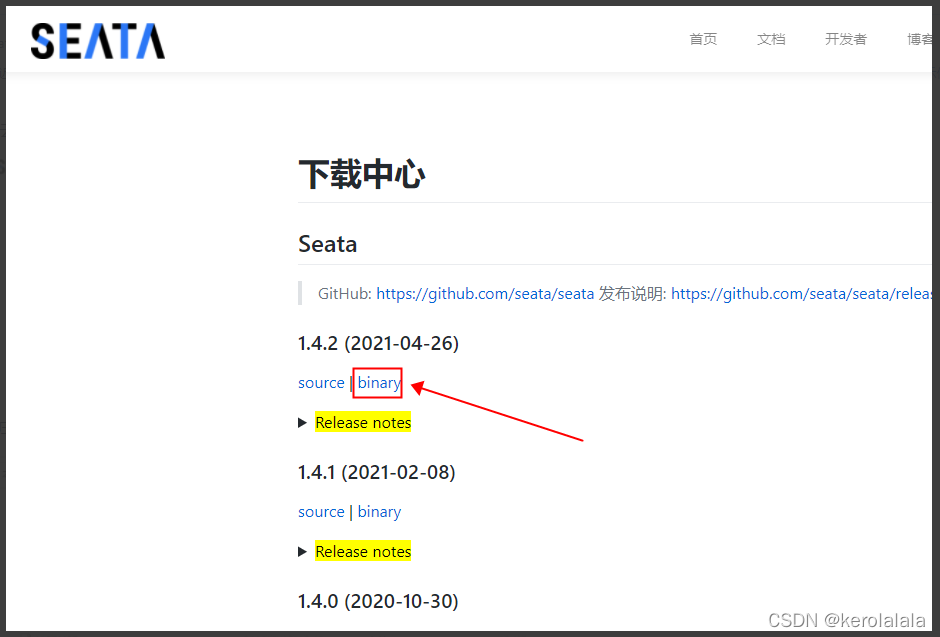The height and width of the screenshot is (637, 940).
Task: Open the 首页 menu item
Action: coord(703,40)
